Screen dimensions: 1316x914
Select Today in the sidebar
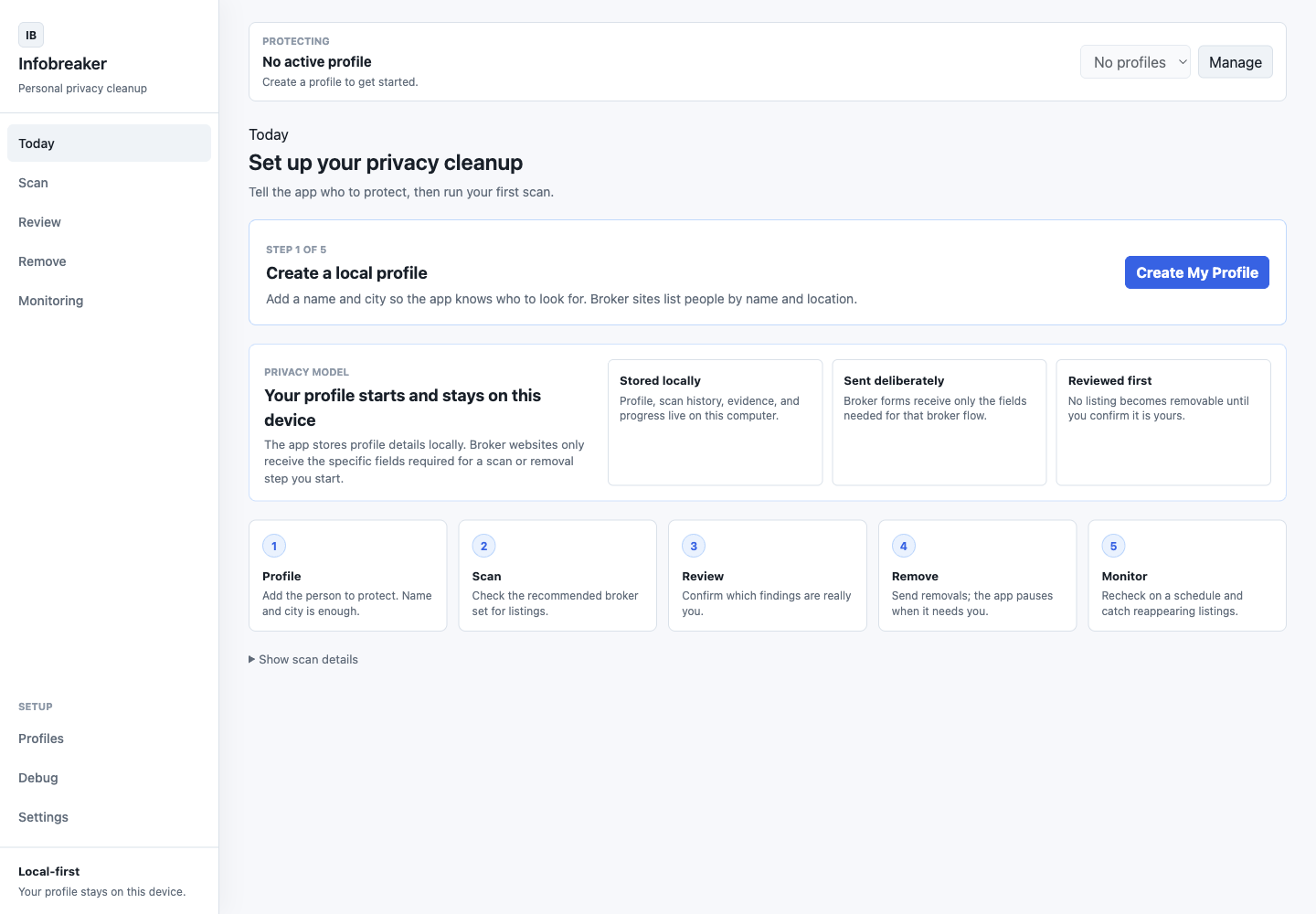pos(109,143)
